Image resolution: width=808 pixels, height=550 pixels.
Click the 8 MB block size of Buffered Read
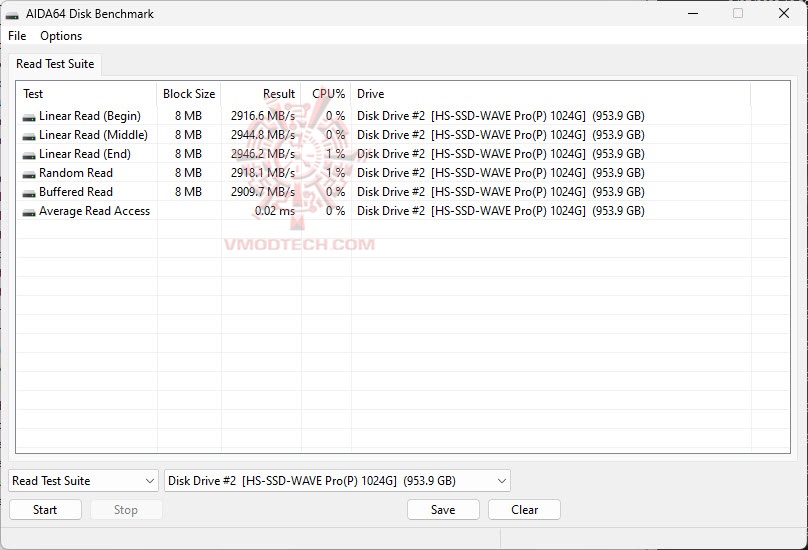tap(188, 192)
